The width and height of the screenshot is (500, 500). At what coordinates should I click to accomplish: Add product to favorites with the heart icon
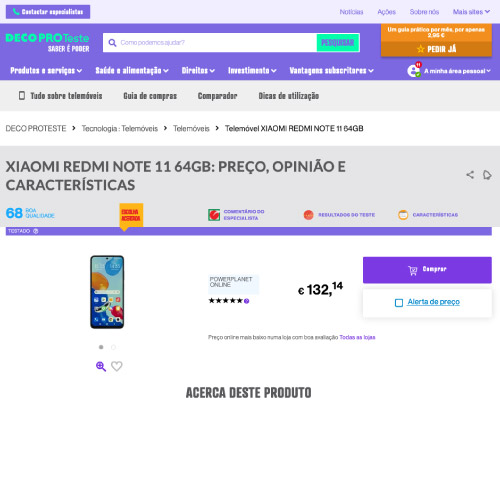pos(117,366)
